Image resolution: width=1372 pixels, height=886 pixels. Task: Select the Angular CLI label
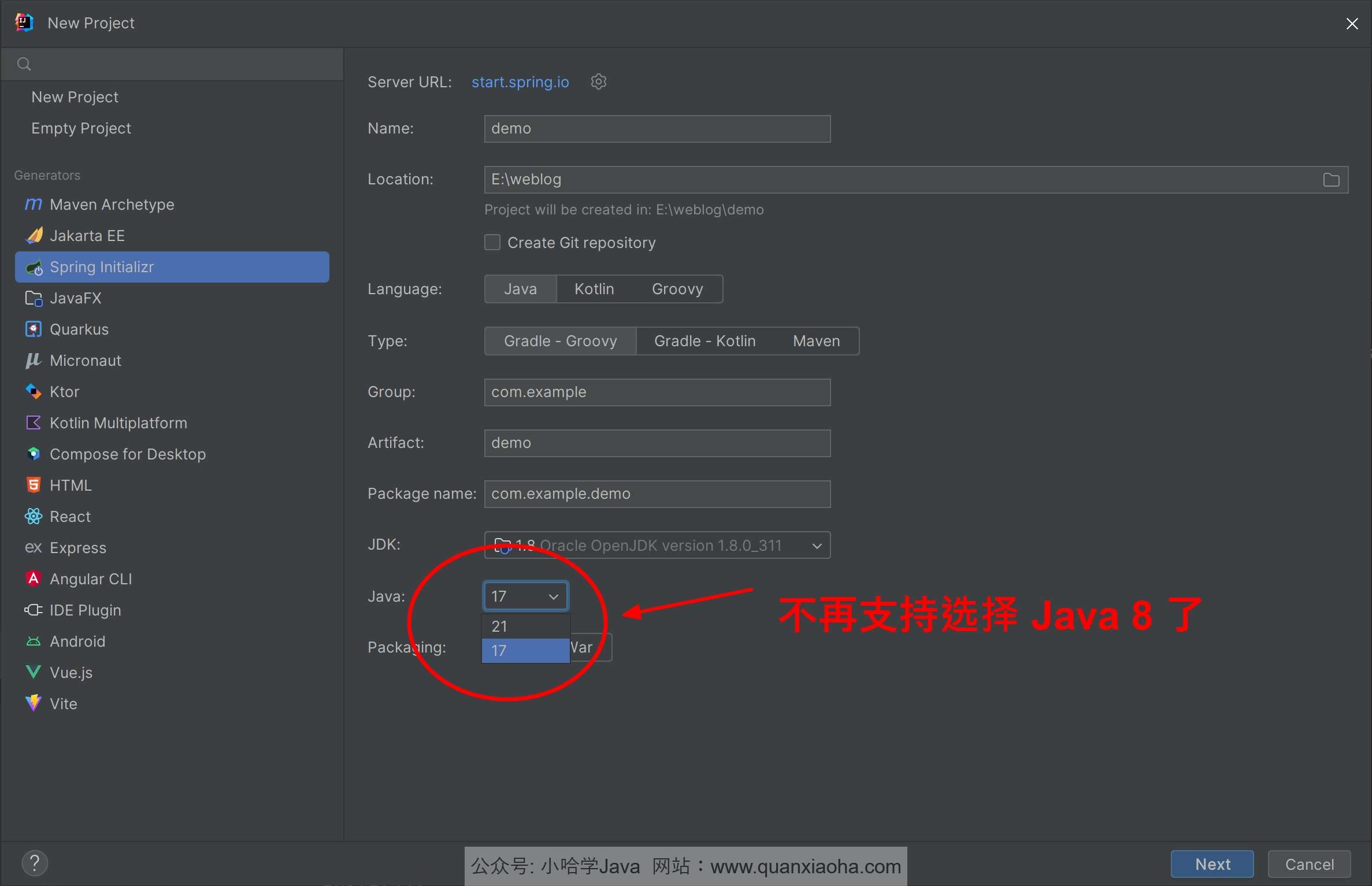coord(91,579)
